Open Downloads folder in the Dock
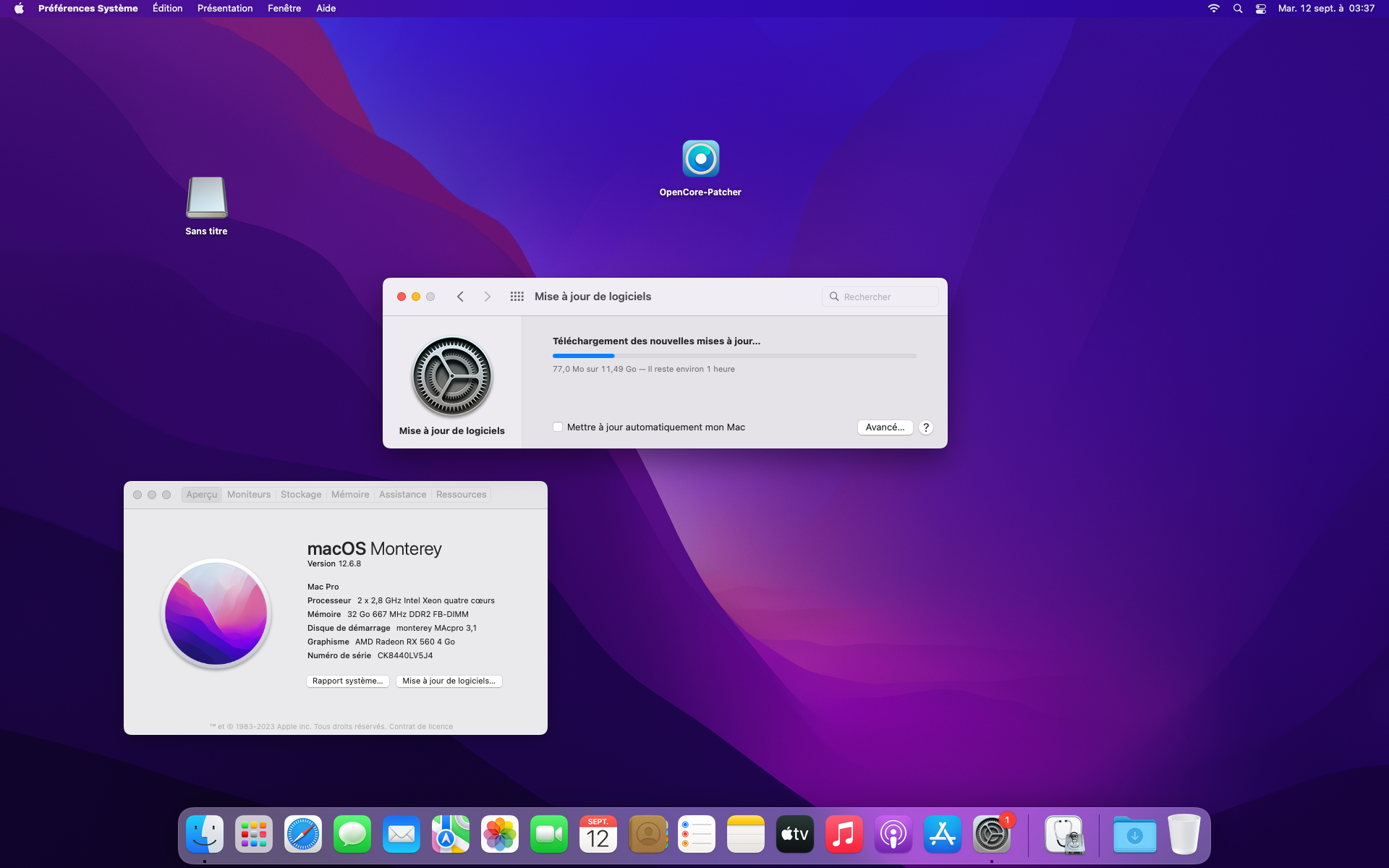The height and width of the screenshot is (868, 1389). 1135,834
